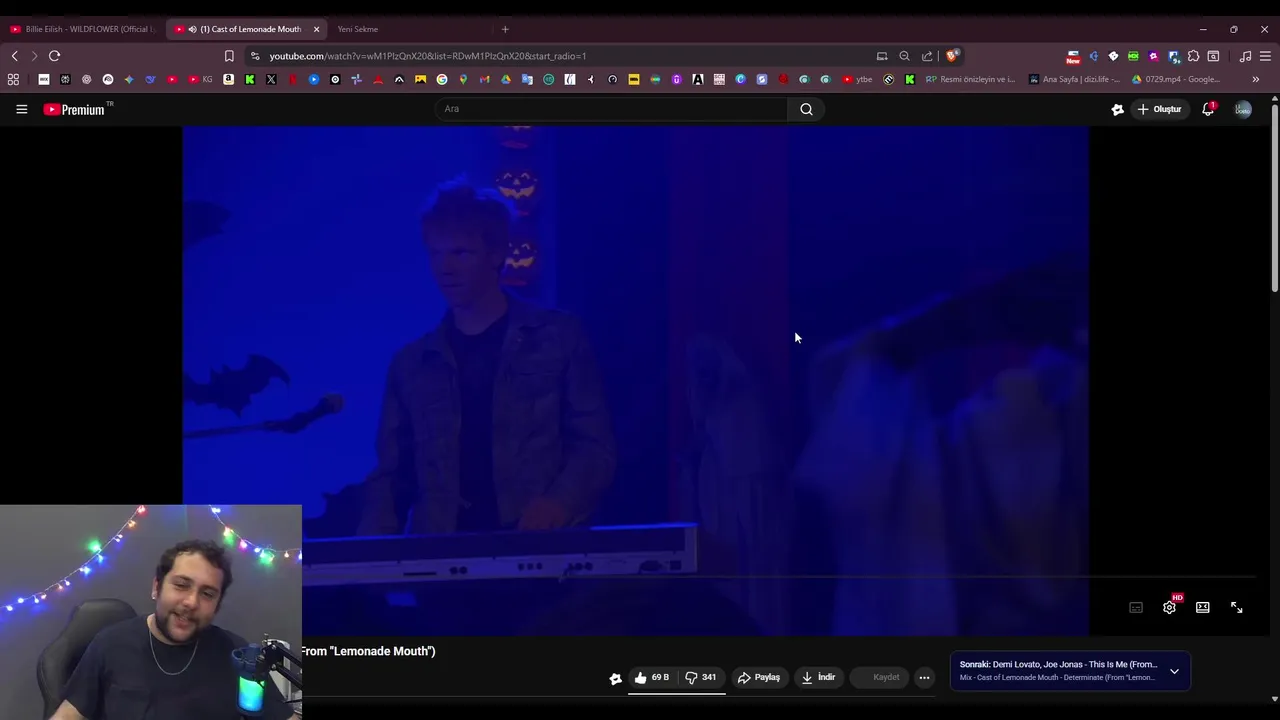Open the Google Drive bookmark
The height and width of the screenshot is (720, 1280).
click(x=506, y=79)
